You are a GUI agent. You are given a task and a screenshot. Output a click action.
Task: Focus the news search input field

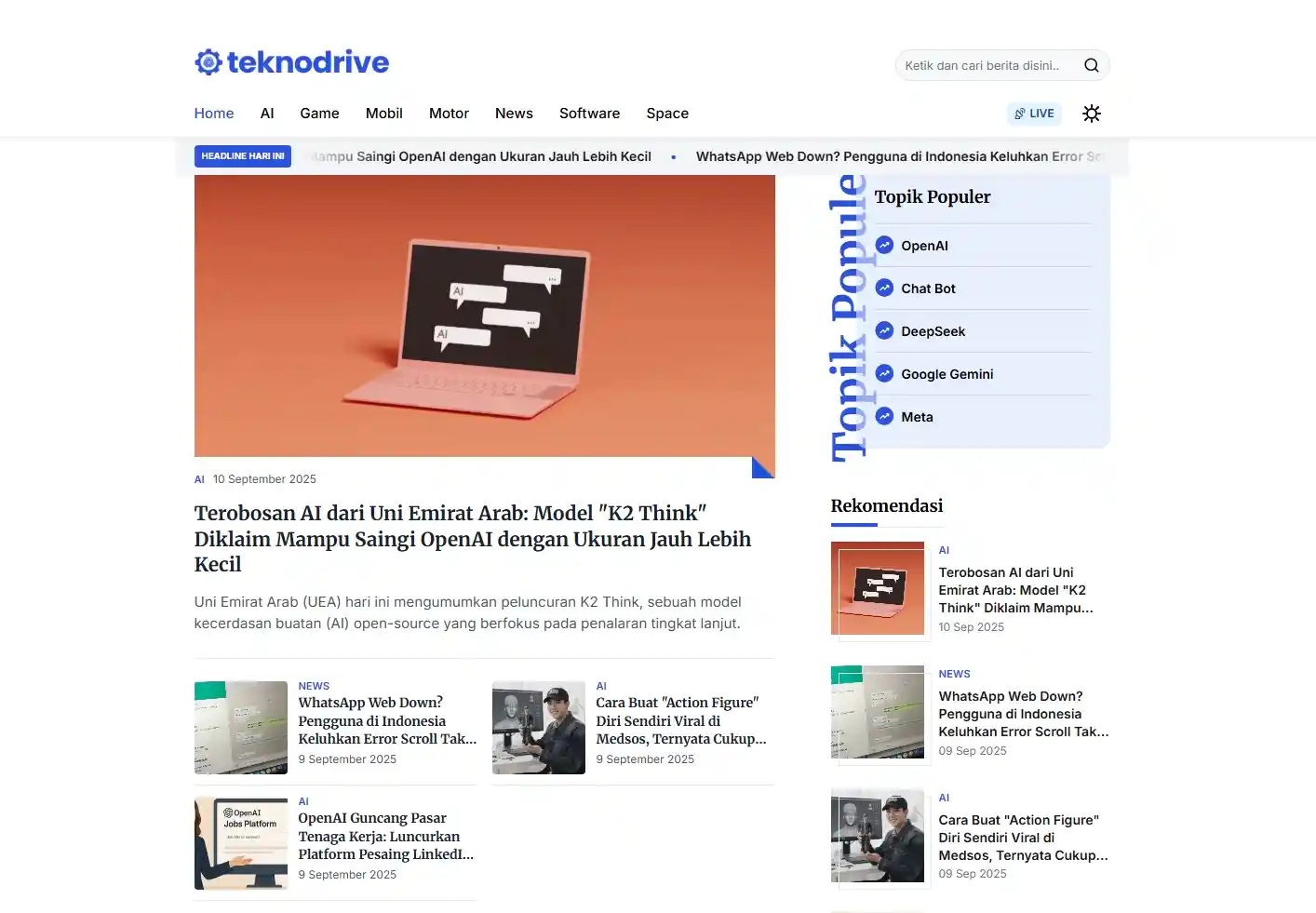pos(987,65)
